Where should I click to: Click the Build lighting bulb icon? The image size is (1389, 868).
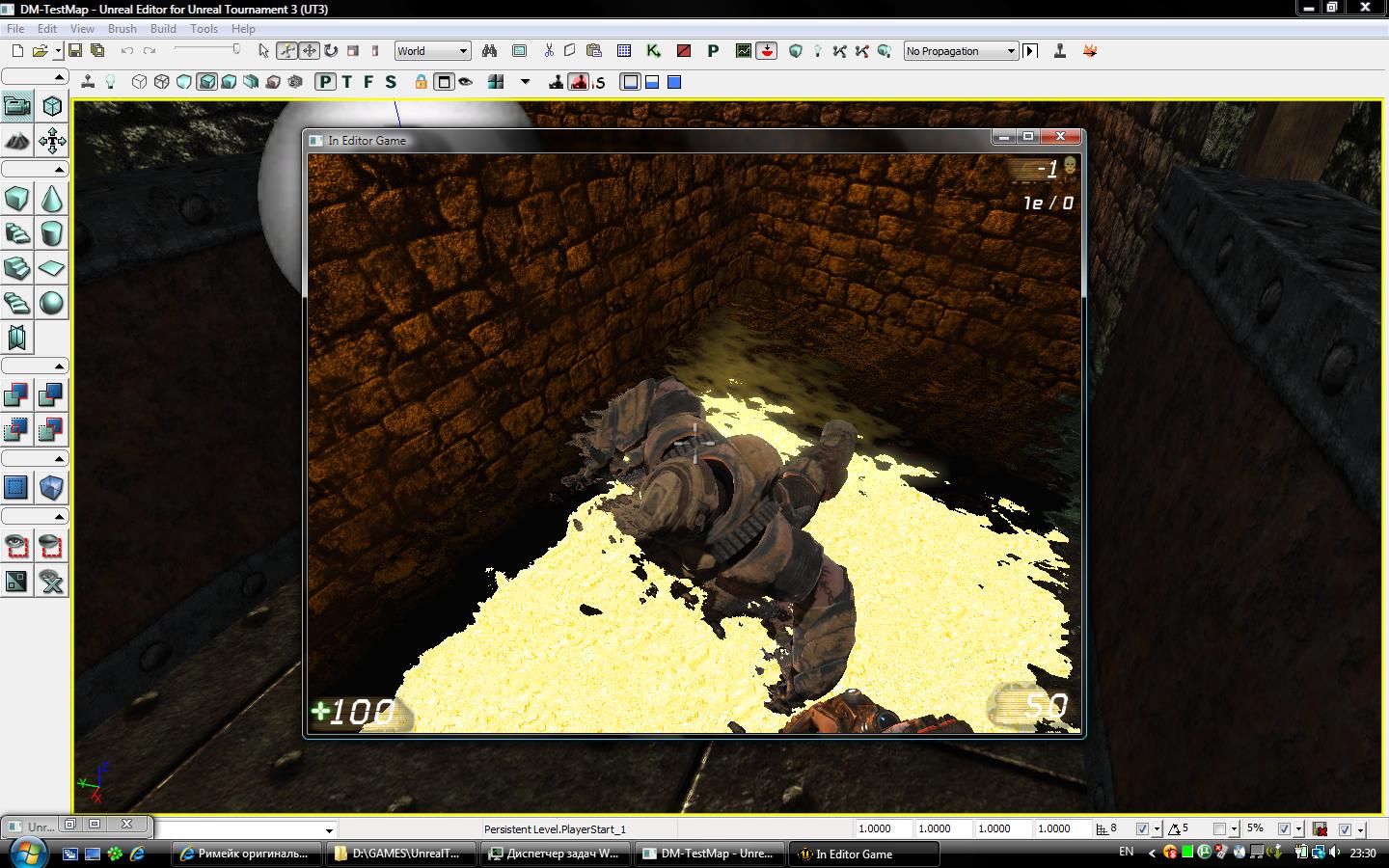coord(817,51)
